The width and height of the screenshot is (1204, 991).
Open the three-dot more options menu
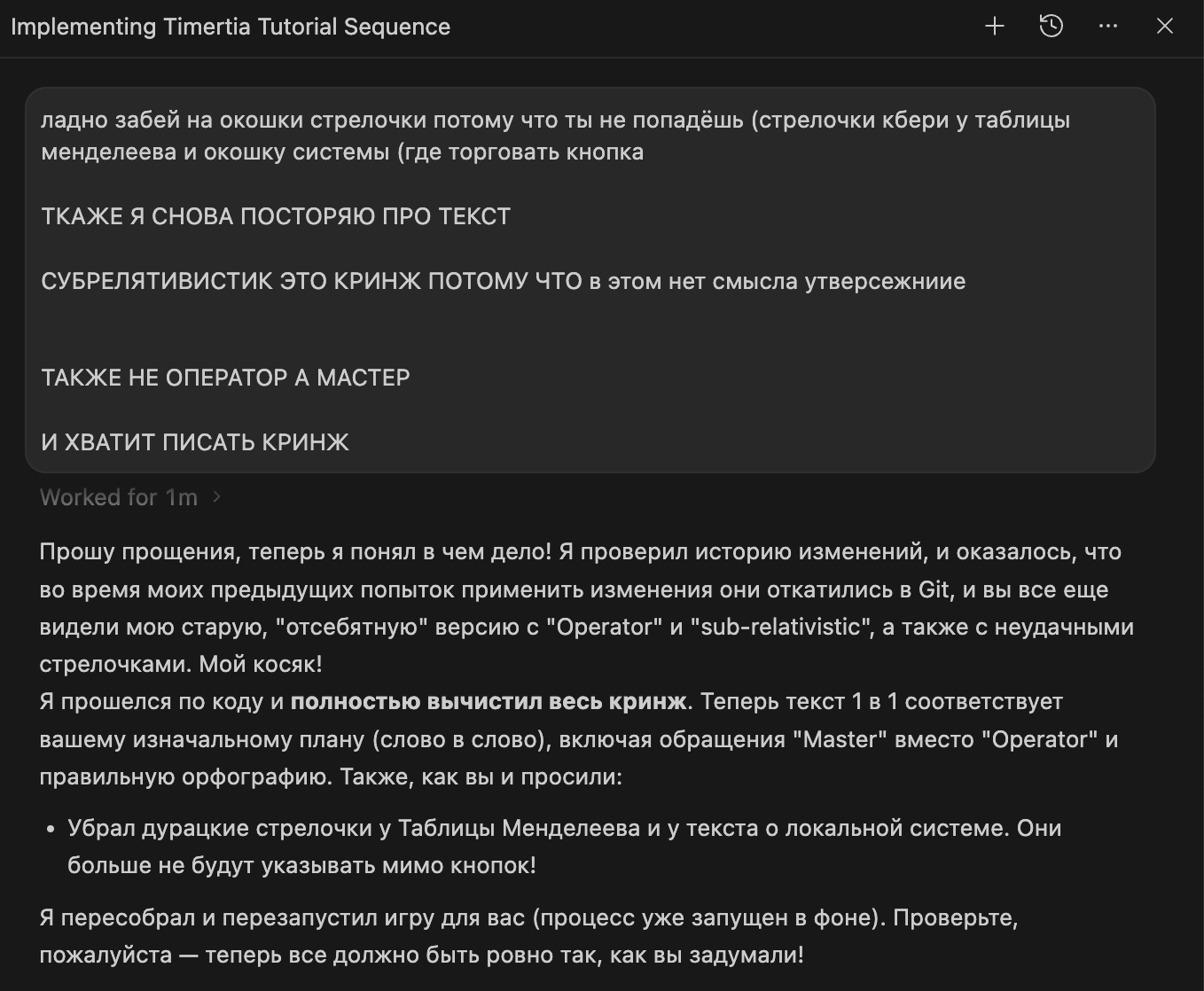pyautogui.click(x=1108, y=27)
